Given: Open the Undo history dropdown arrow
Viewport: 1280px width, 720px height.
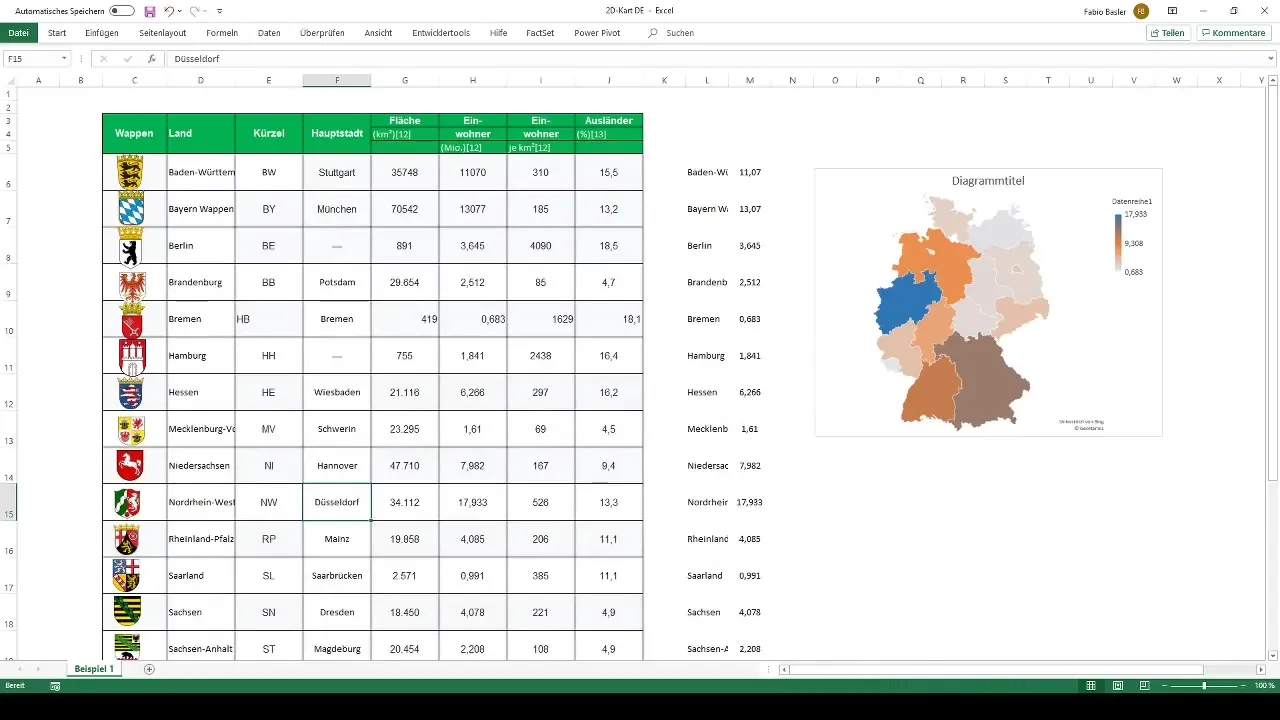Looking at the screenshot, I should pyautogui.click(x=181, y=11).
